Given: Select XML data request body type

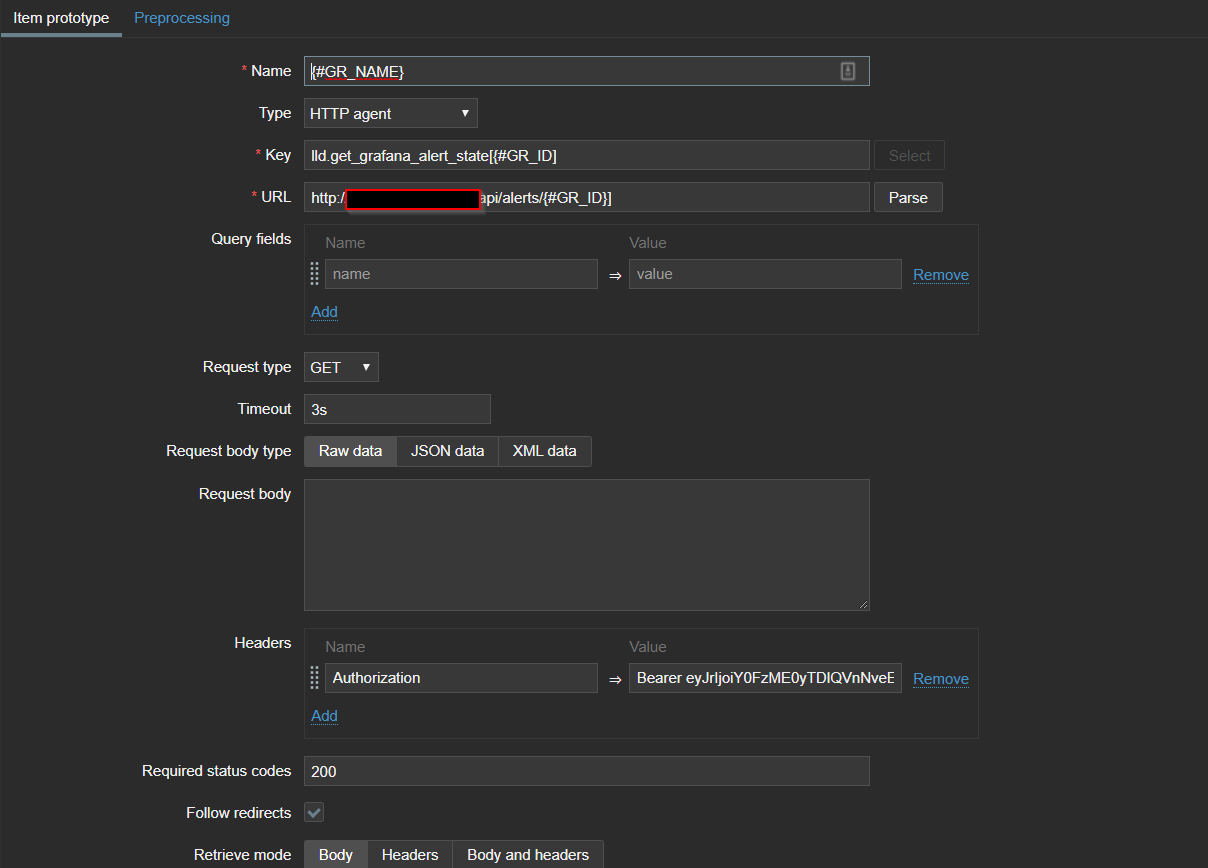Looking at the screenshot, I should coord(544,451).
